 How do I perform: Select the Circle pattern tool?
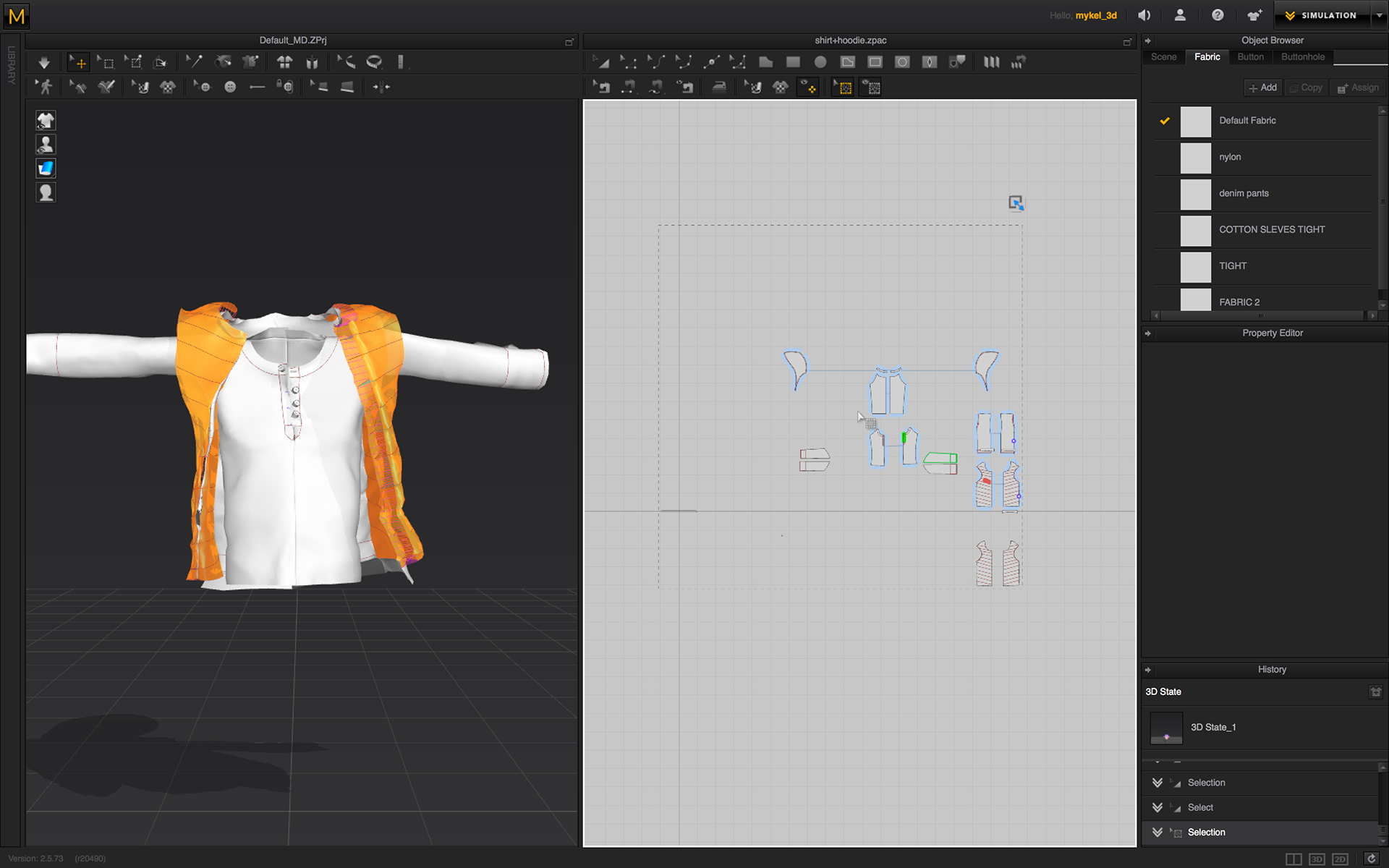820,63
